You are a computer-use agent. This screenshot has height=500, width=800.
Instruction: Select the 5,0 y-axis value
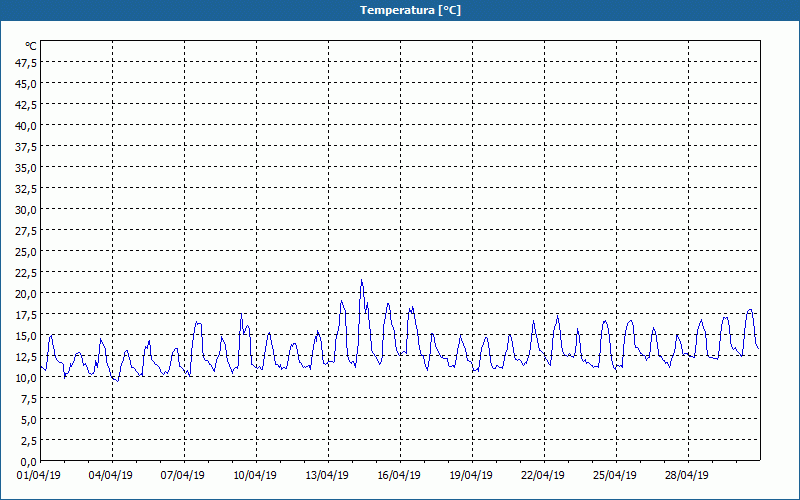point(29,420)
